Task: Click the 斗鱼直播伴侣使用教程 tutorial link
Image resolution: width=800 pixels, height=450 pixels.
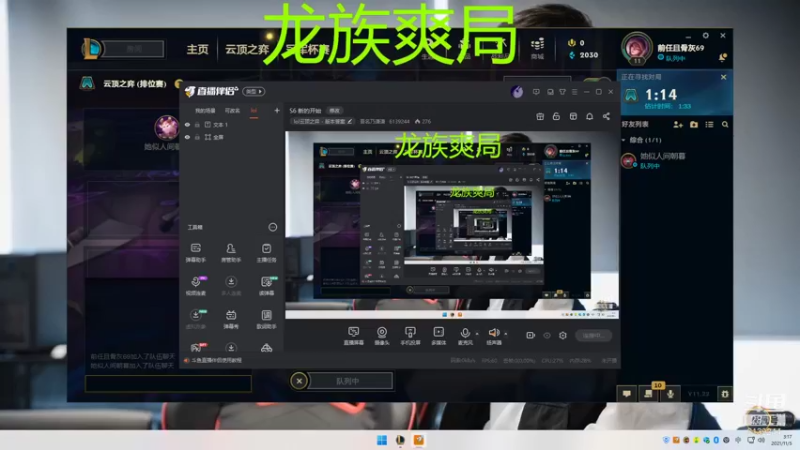Action: point(216,360)
